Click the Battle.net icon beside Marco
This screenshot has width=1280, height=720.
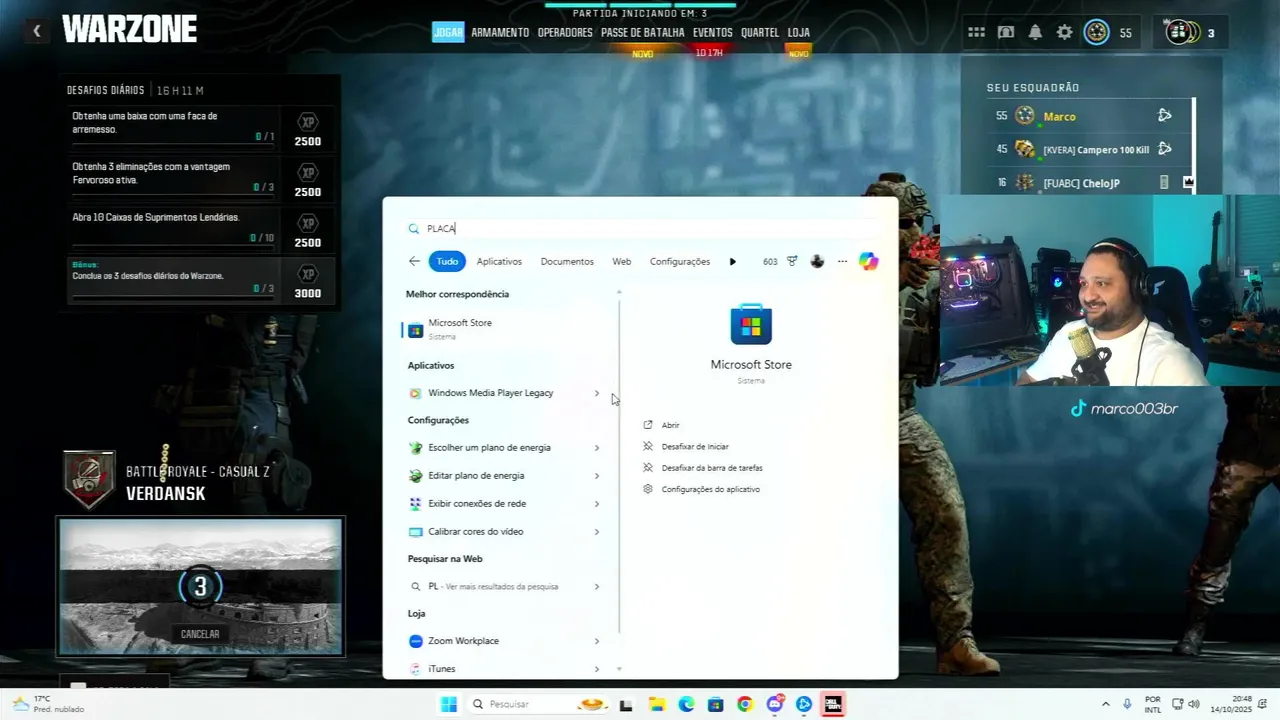1164,116
